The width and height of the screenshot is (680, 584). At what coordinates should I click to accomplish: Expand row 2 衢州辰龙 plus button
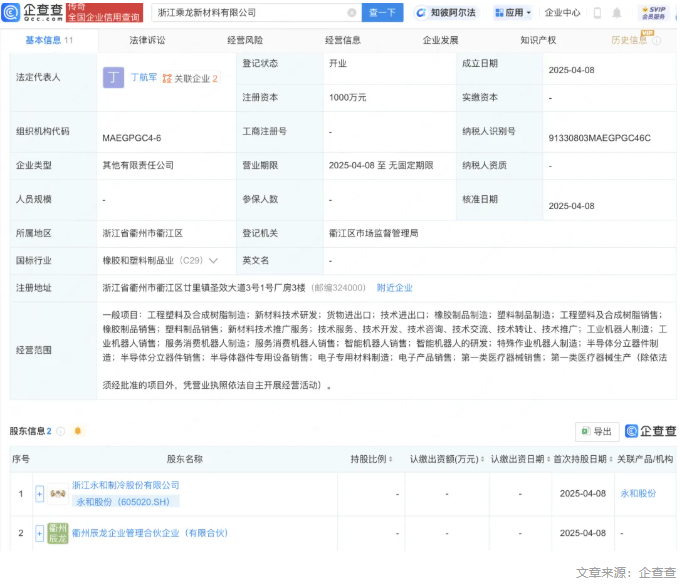point(39,533)
